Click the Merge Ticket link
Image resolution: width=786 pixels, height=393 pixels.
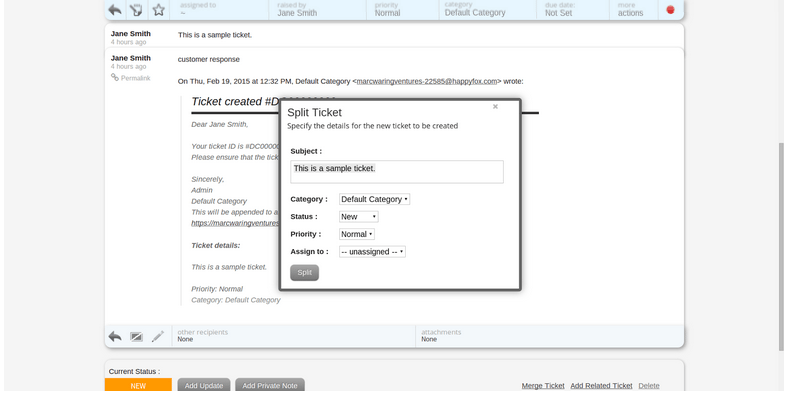click(543, 385)
